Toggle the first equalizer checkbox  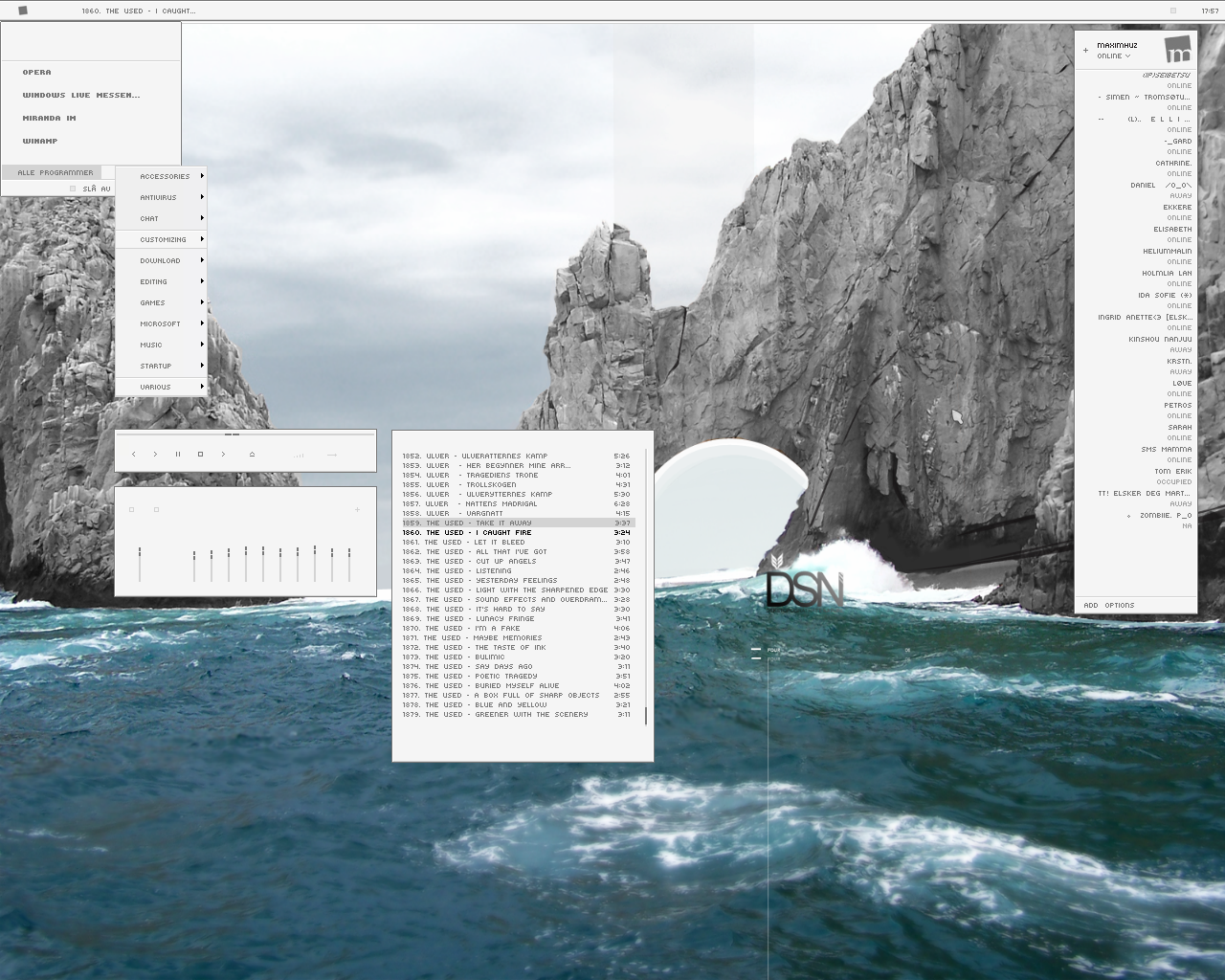(x=132, y=510)
